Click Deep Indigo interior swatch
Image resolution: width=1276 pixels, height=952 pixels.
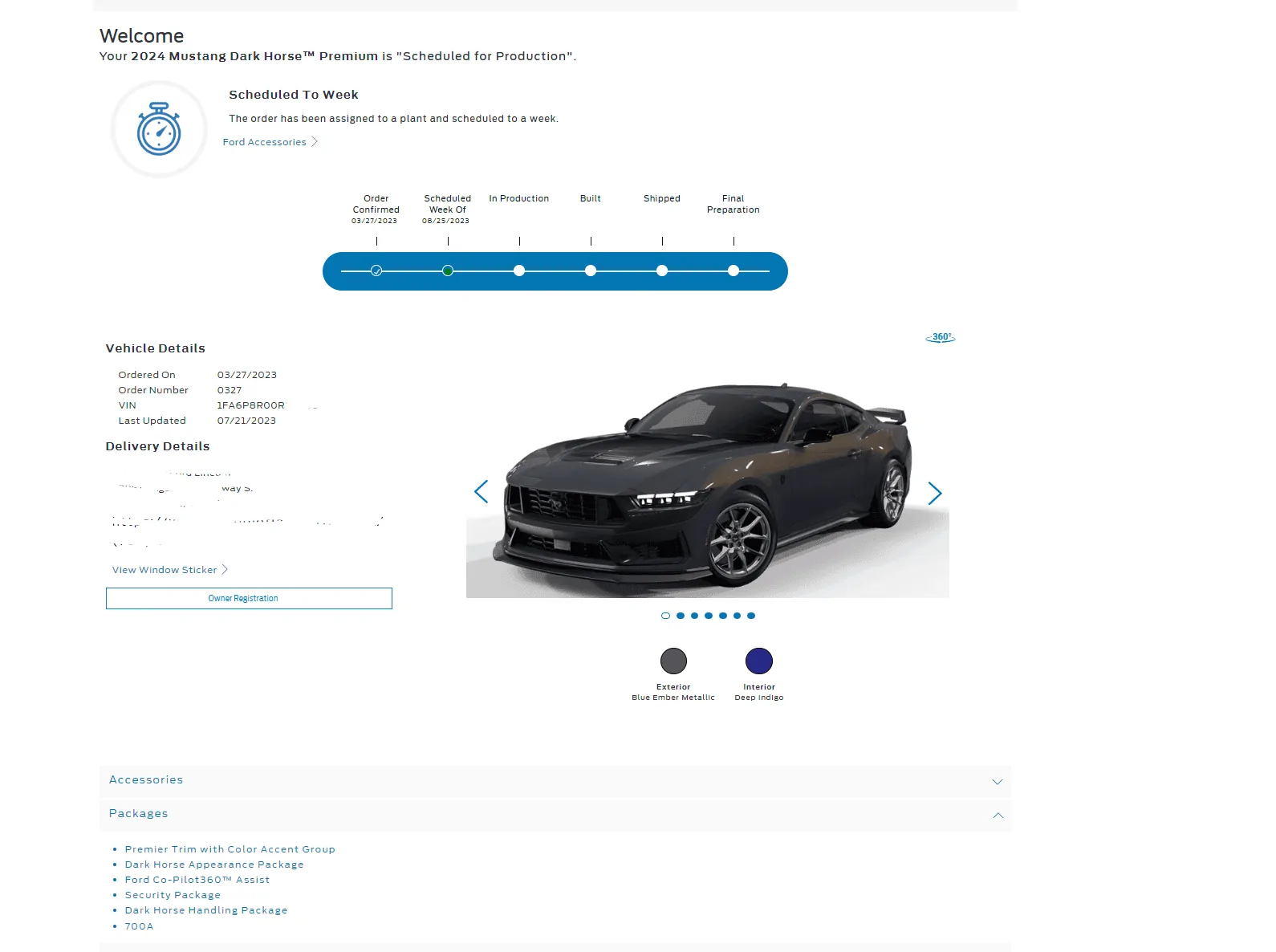point(759,661)
